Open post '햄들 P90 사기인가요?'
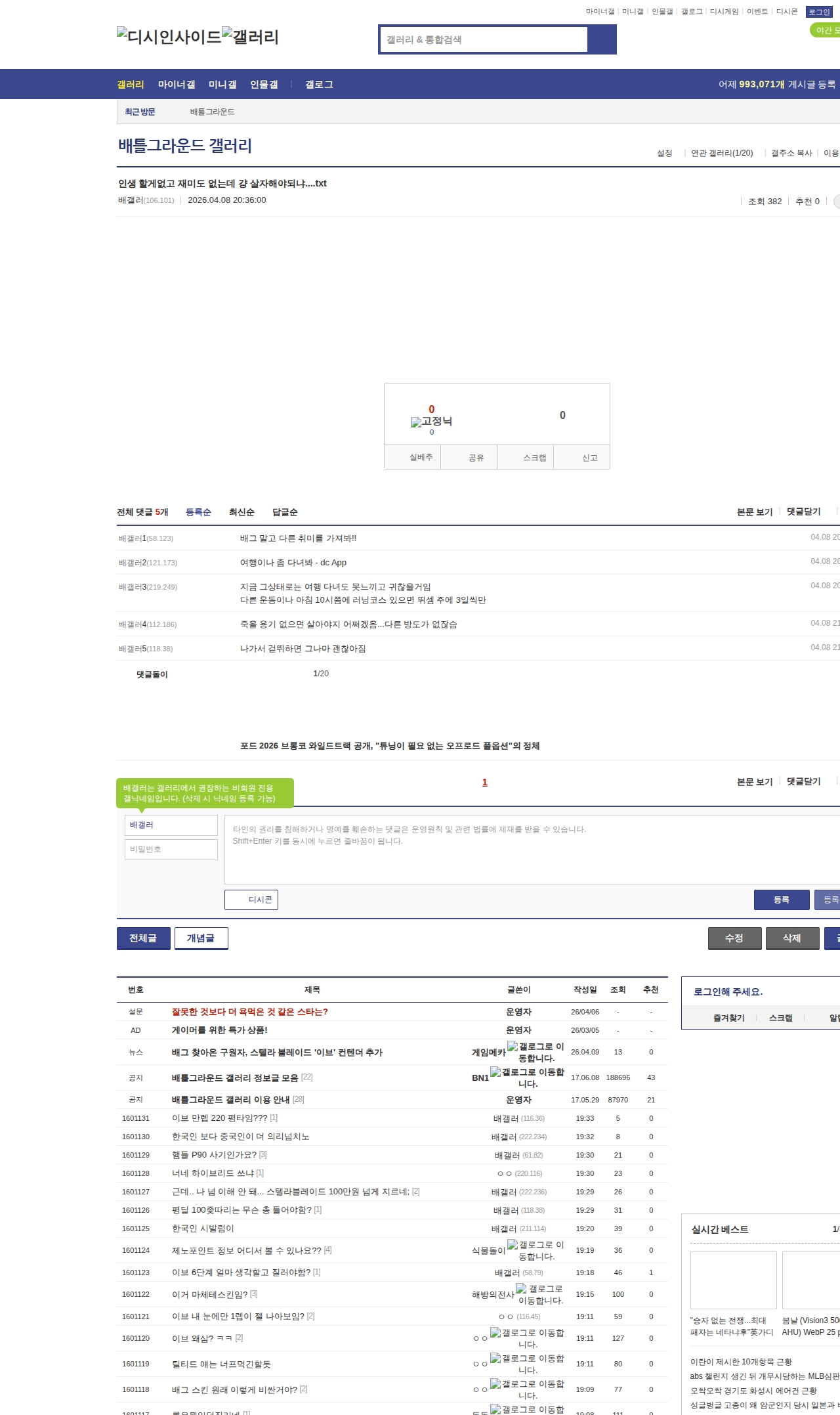The height and width of the screenshot is (1415, 840). [x=215, y=1155]
